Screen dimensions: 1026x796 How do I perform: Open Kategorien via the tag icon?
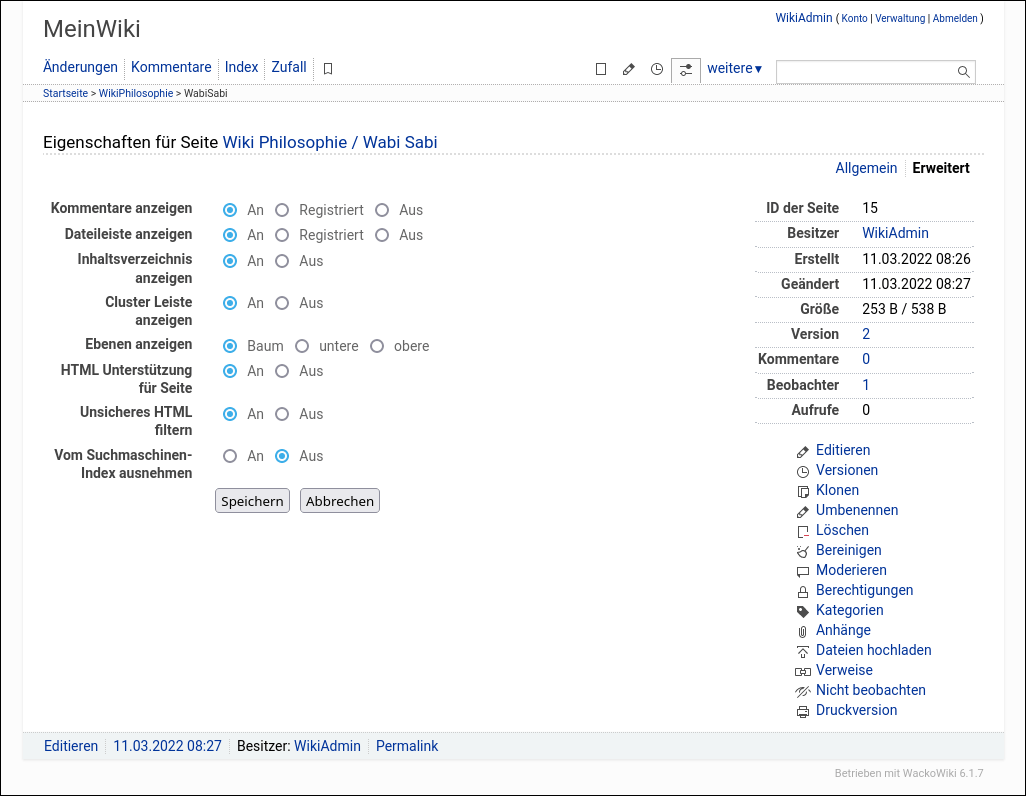[x=802, y=611]
